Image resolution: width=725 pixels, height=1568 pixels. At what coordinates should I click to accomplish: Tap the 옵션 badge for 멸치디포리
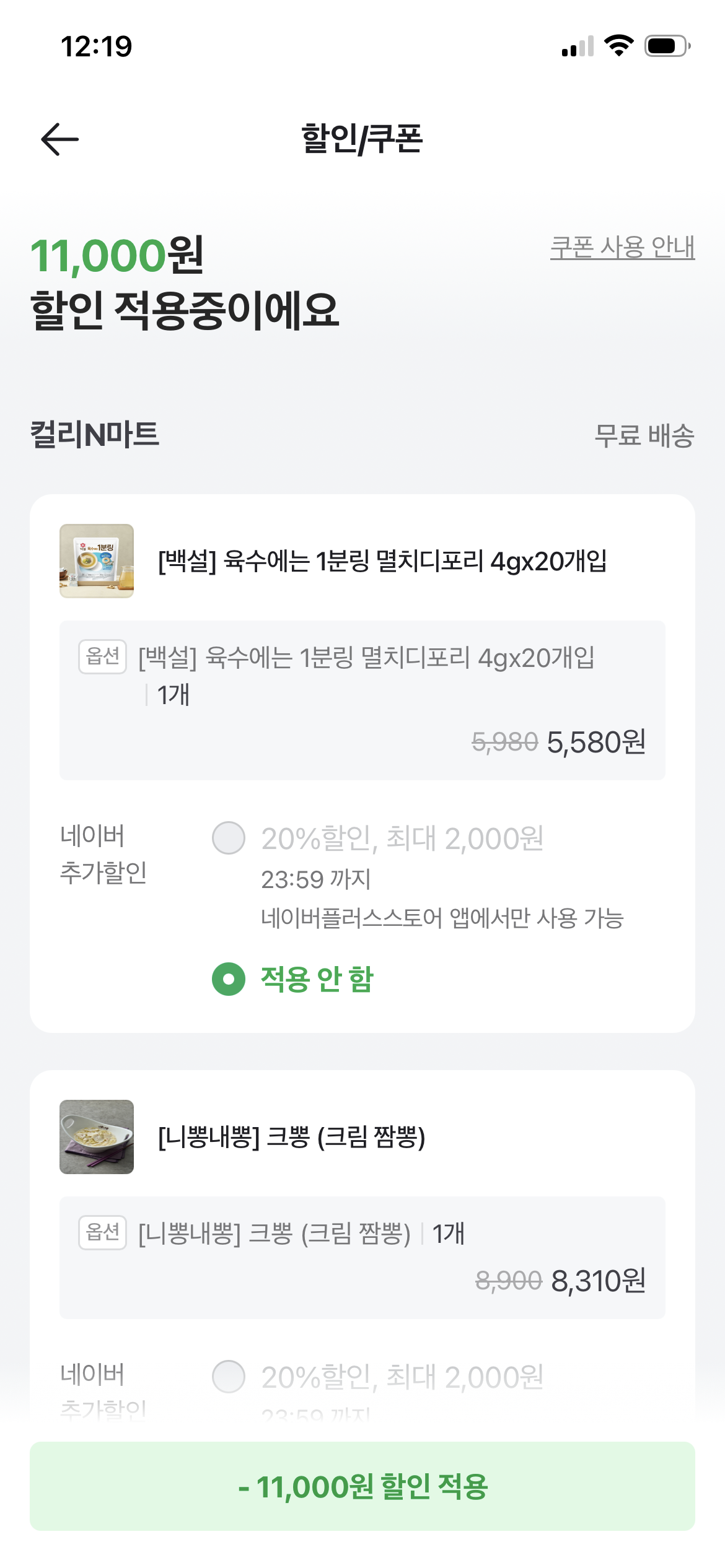coord(102,656)
